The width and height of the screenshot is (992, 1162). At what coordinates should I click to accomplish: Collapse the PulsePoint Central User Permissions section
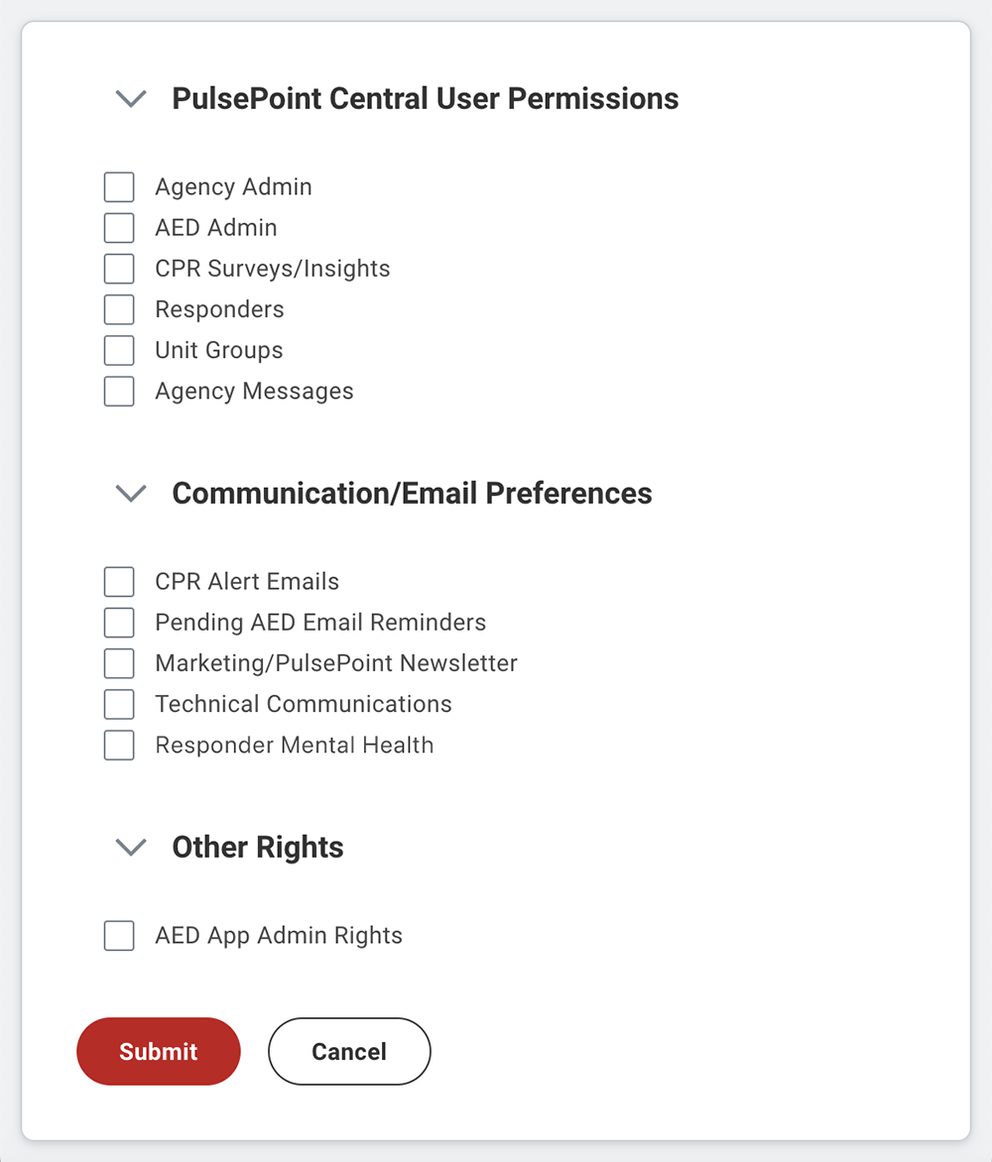click(129, 99)
